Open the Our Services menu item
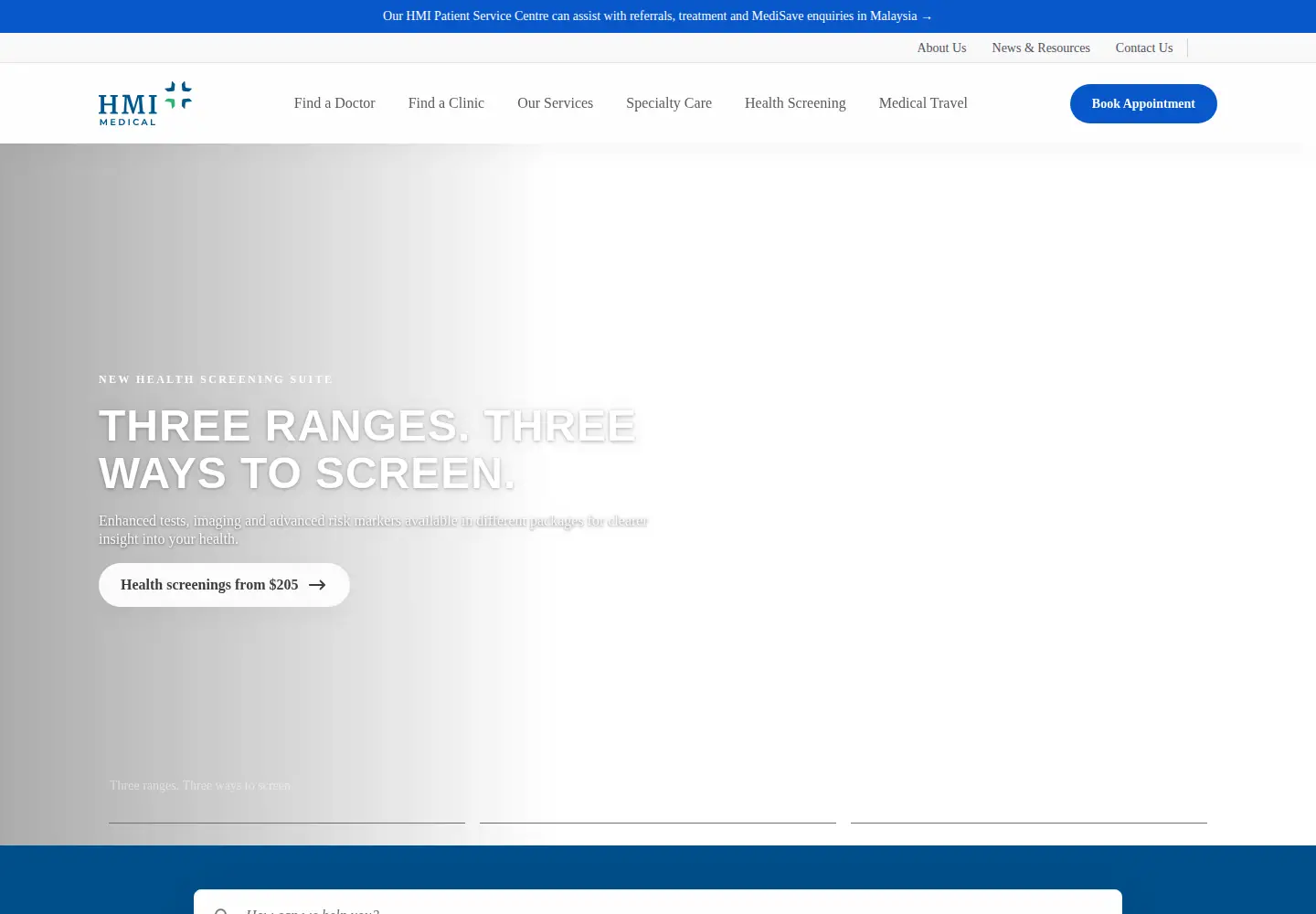 point(555,103)
